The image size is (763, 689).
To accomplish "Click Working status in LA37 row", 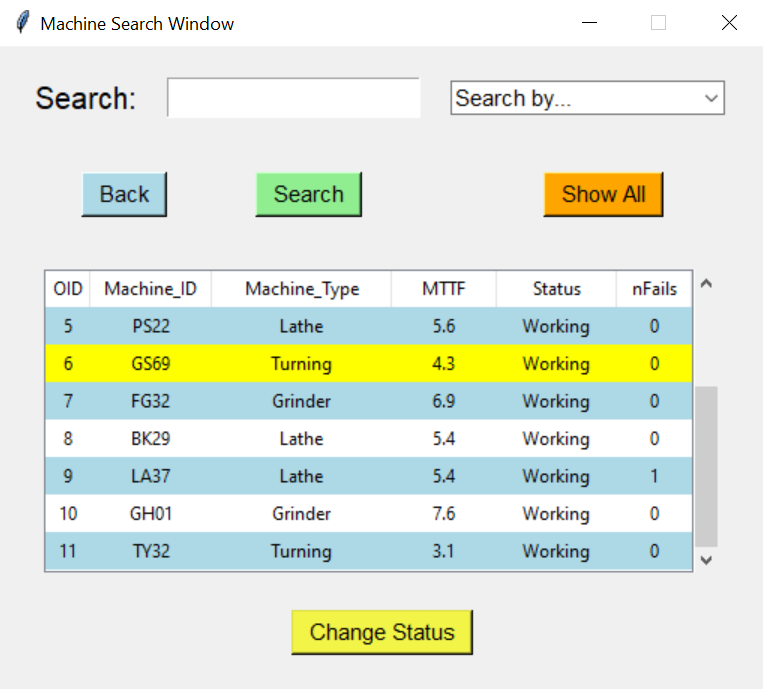I will point(556,476).
